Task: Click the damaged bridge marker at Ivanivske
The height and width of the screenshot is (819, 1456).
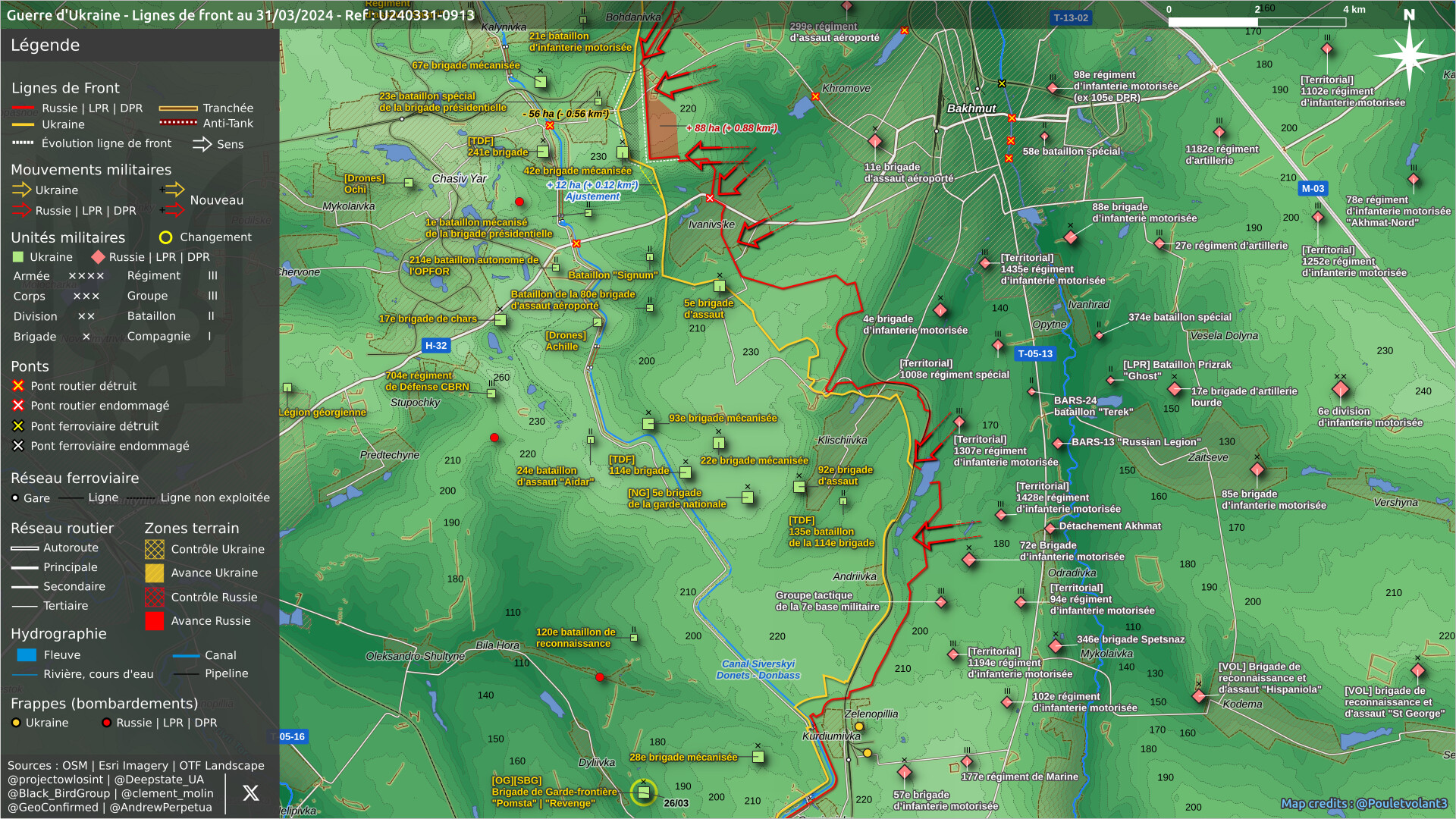Action: pos(710,198)
